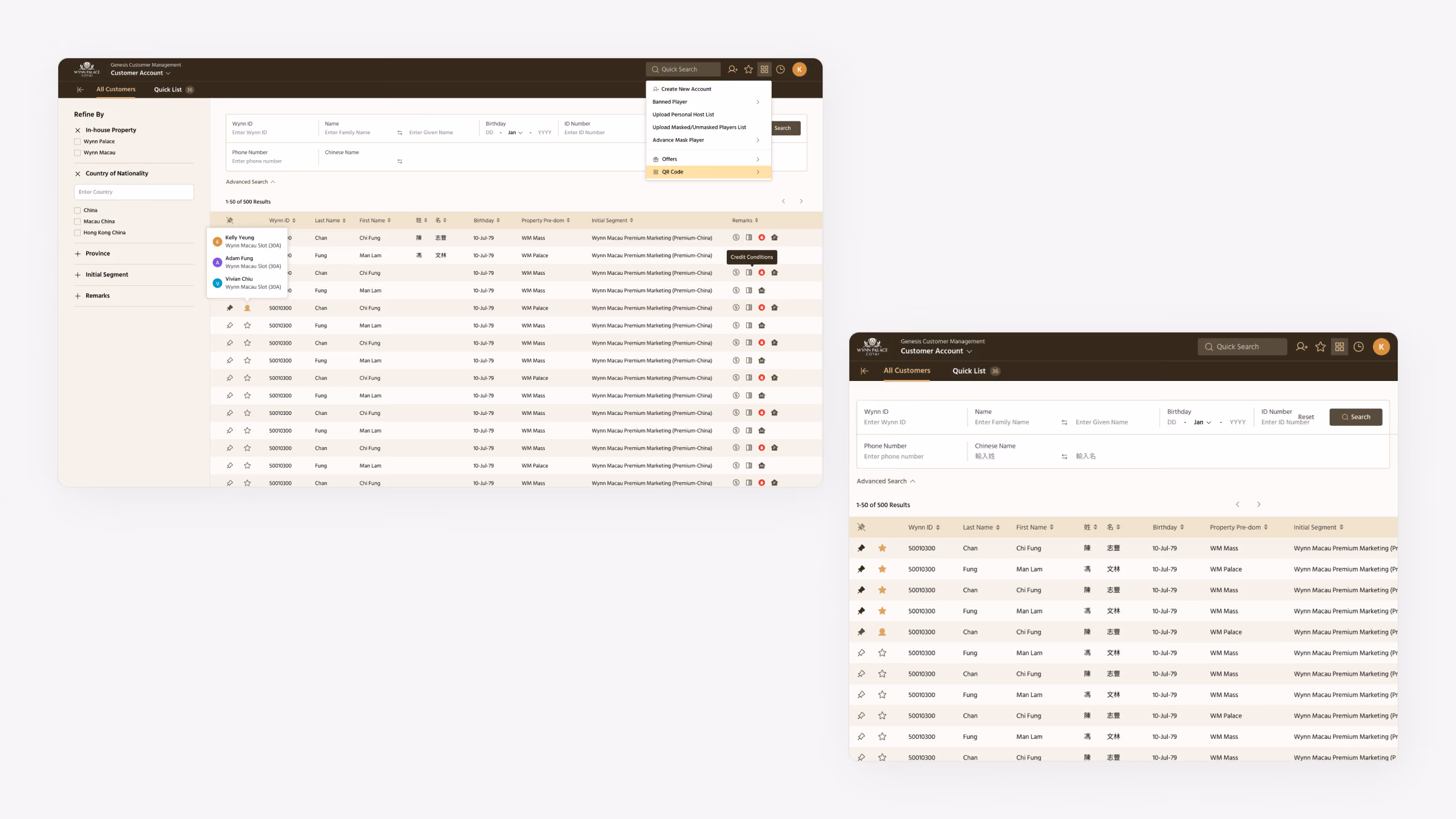Click the Search button in the right window
The width and height of the screenshot is (1456, 819).
point(1356,417)
